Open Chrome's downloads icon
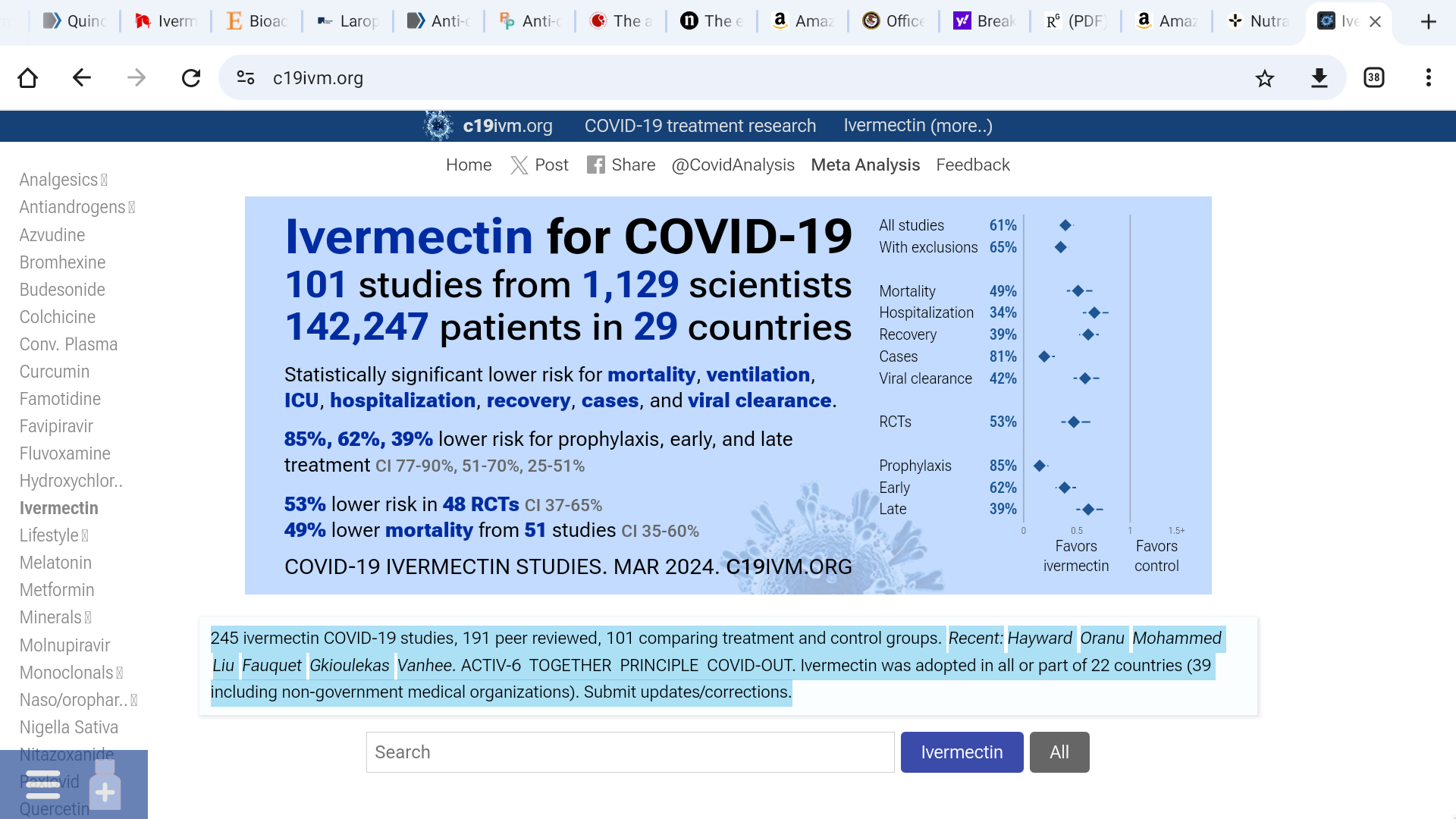The height and width of the screenshot is (819, 1456). click(1319, 77)
